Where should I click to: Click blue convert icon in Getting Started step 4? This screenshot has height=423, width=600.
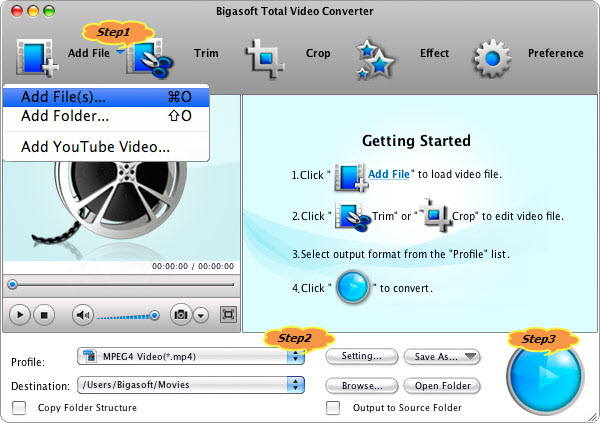point(352,287)
